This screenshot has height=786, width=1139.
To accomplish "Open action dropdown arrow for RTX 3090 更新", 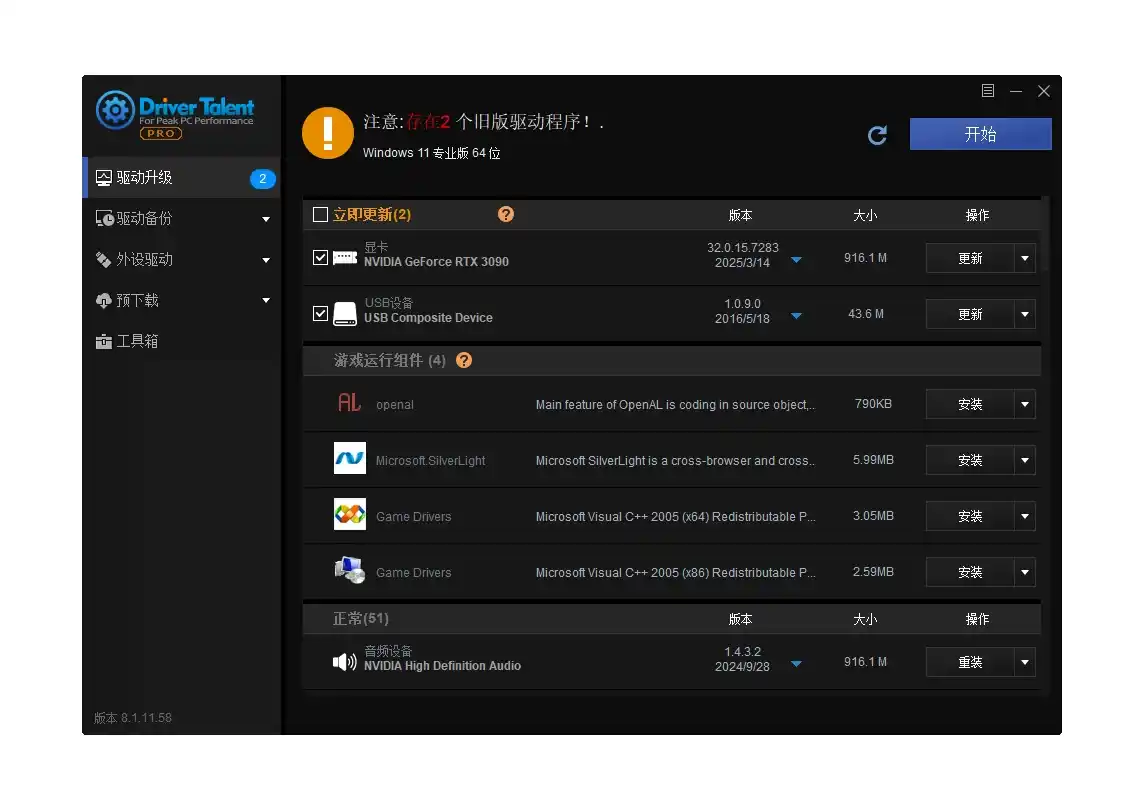I will click(x=1025, y=258).
